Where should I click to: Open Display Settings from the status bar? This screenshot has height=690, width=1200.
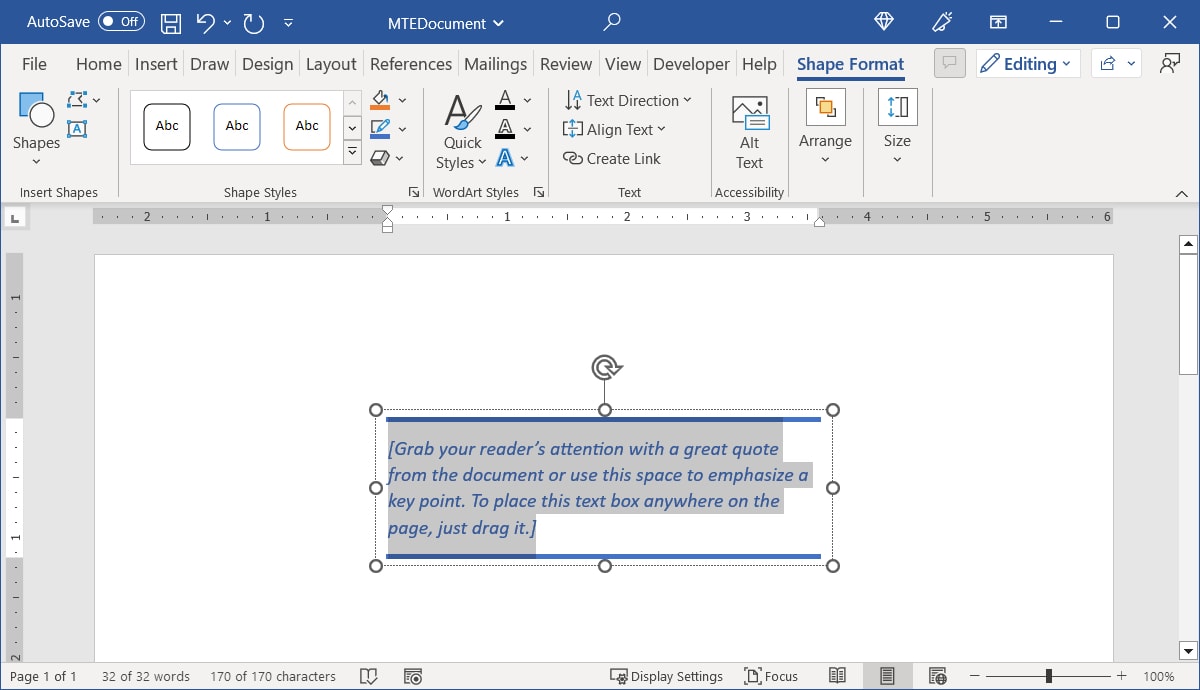click(667, 676)
